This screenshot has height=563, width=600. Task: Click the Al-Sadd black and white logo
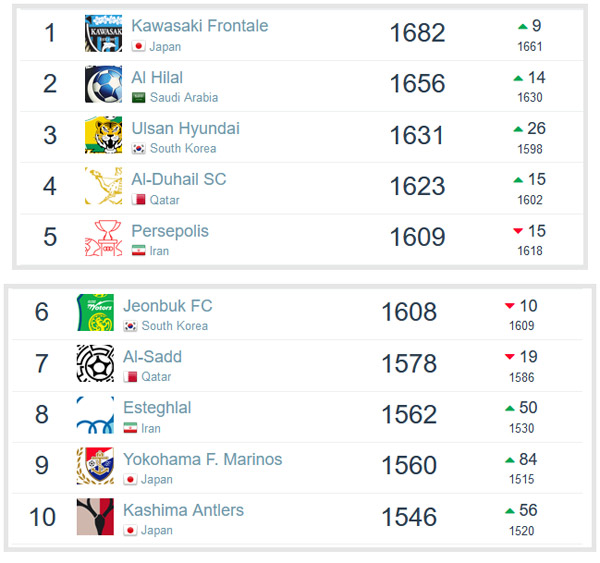click(95, 364)
